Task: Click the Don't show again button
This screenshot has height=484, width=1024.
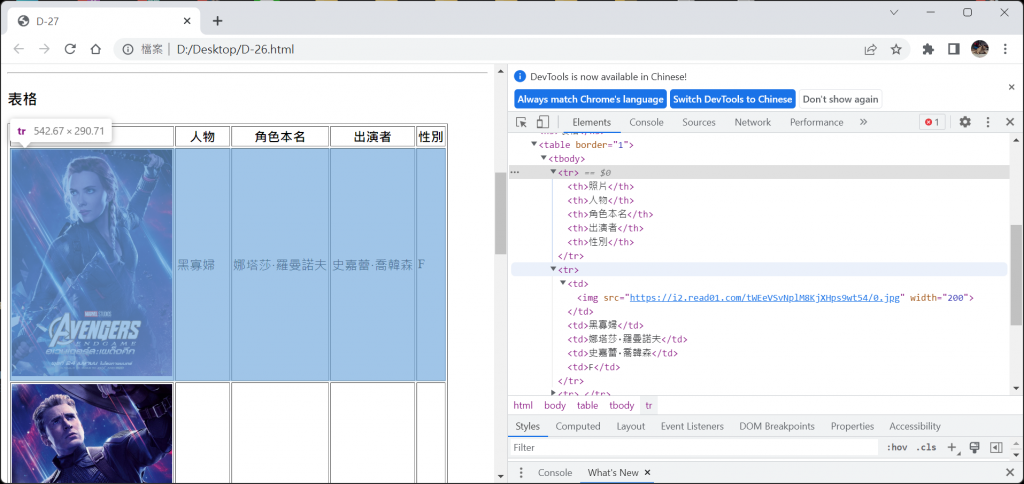Action: [x=840, y=99]
